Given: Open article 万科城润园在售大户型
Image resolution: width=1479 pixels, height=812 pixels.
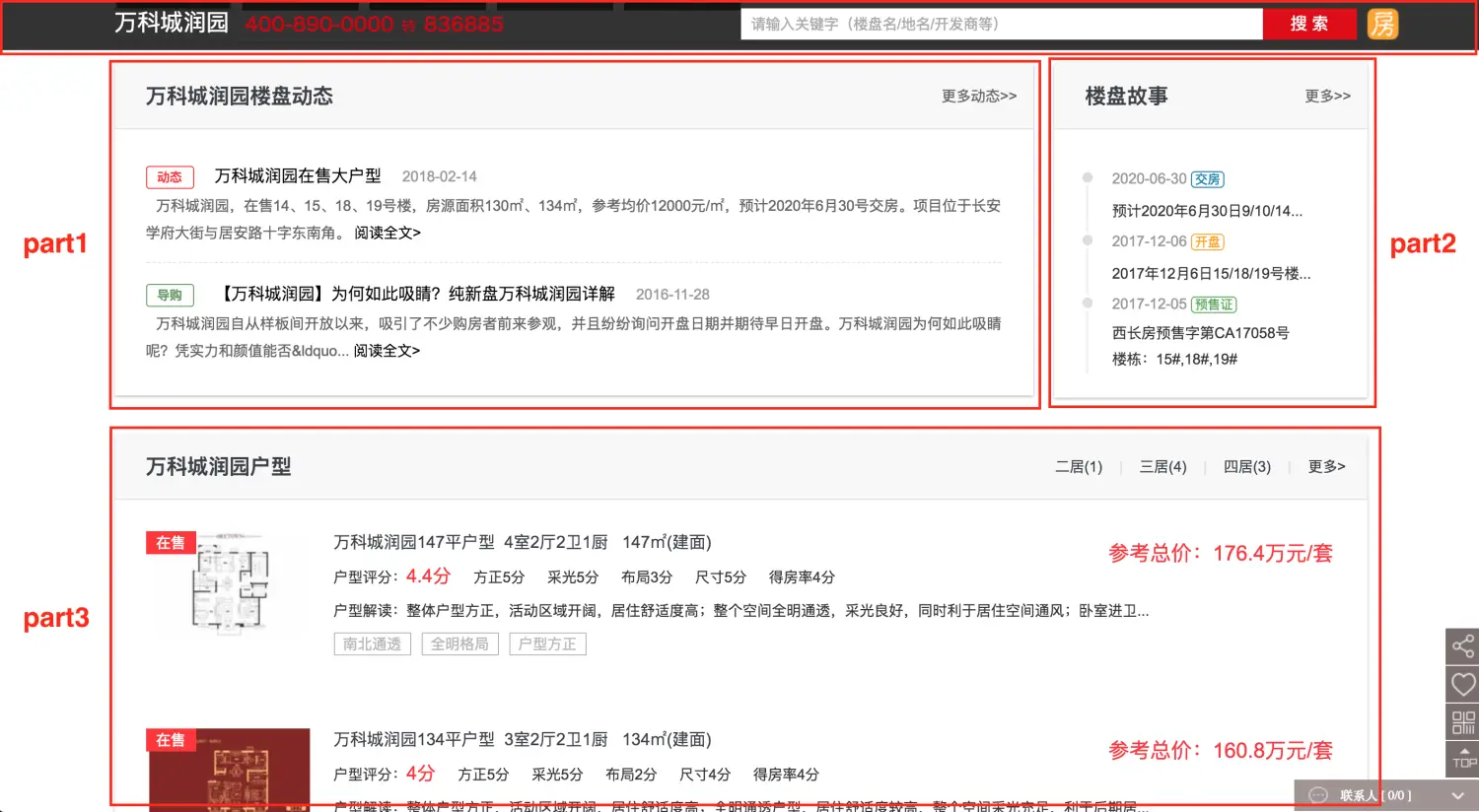Looking at the screenshot, I should (298, 175).
